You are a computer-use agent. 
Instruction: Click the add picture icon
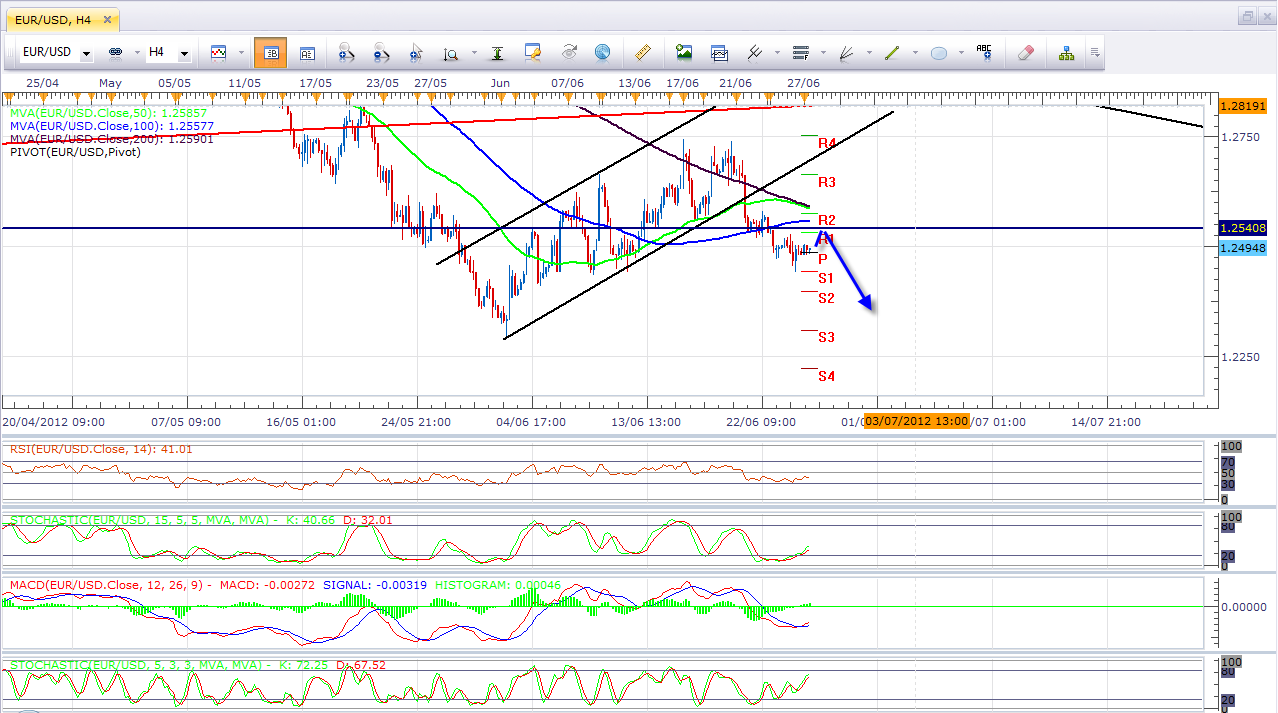tap(684, 52)
